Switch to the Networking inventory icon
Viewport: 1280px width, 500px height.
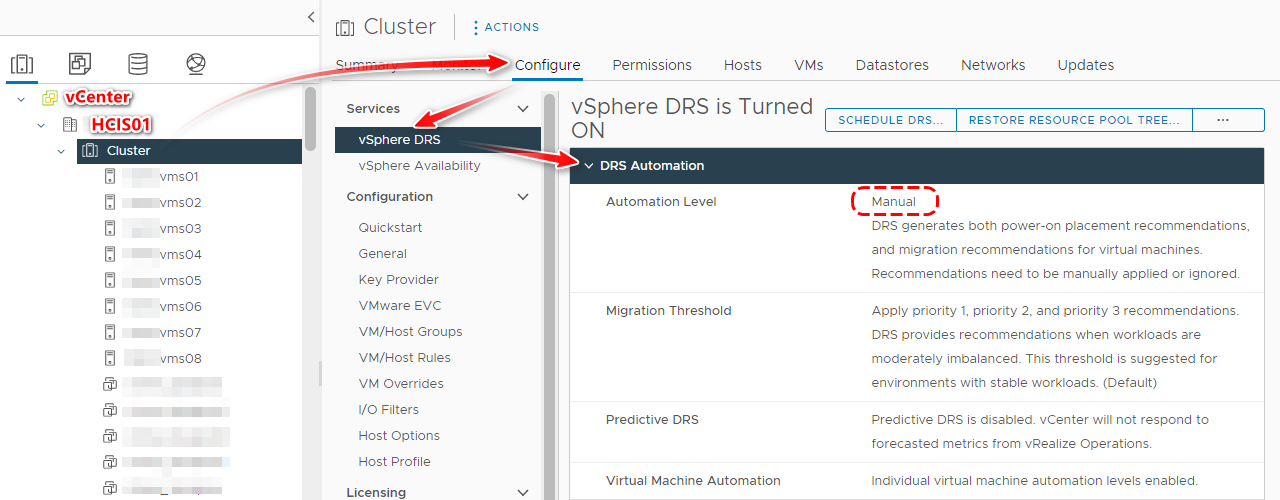coord(196,64)
